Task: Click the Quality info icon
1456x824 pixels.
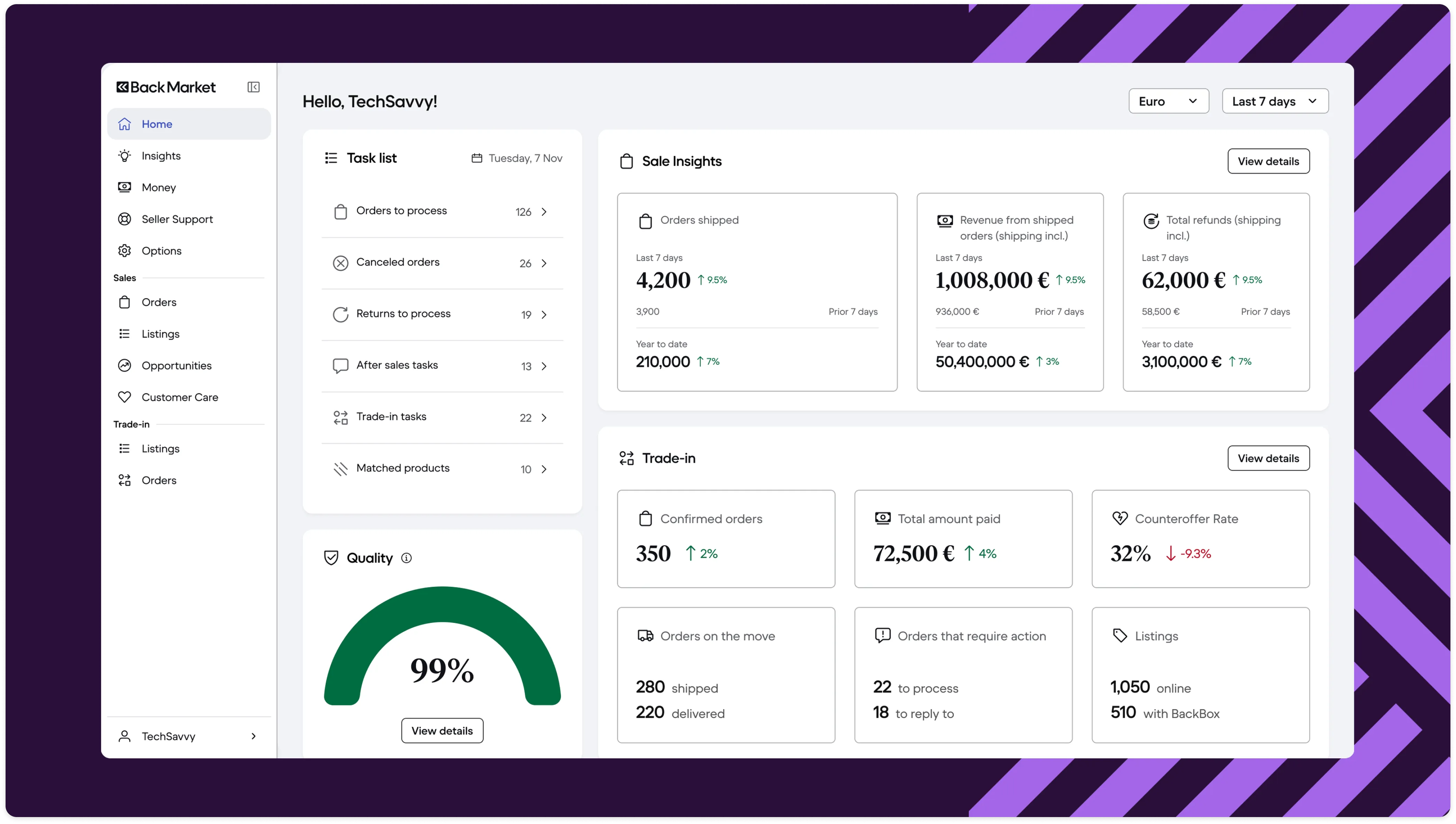Action: [x=407, y=558]
